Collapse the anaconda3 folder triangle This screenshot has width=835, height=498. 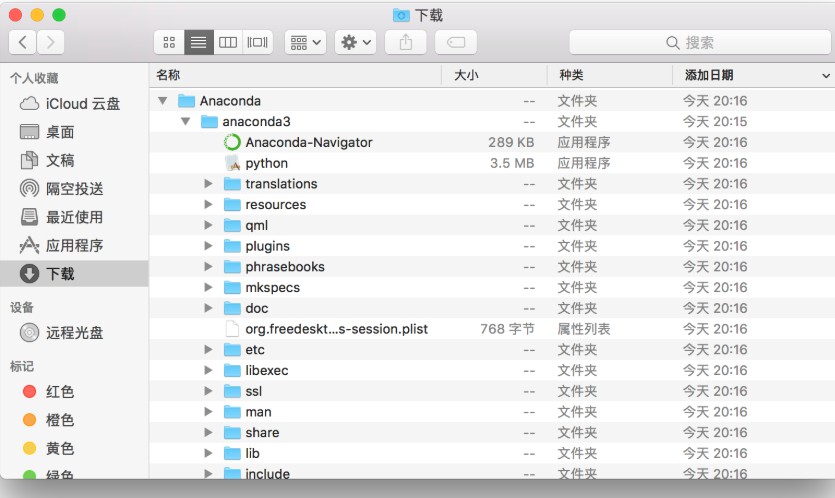click(185, 121)
